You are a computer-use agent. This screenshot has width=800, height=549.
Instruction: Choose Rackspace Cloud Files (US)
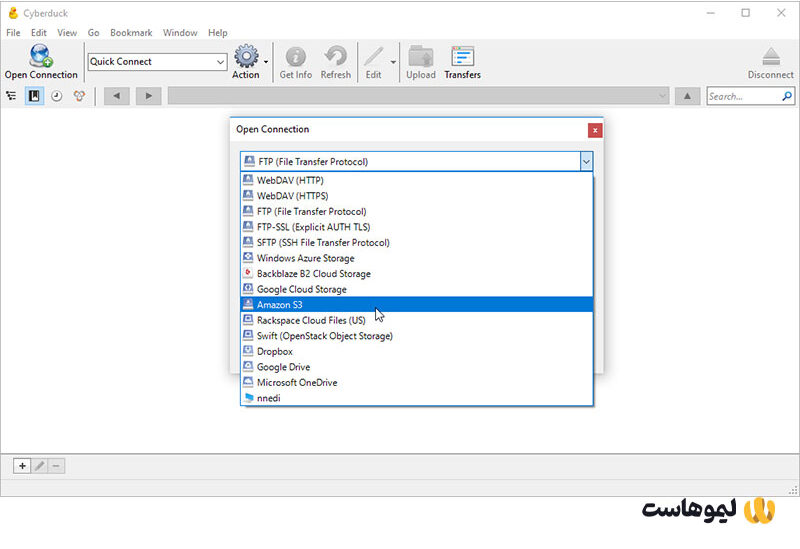tap(416, 320)
